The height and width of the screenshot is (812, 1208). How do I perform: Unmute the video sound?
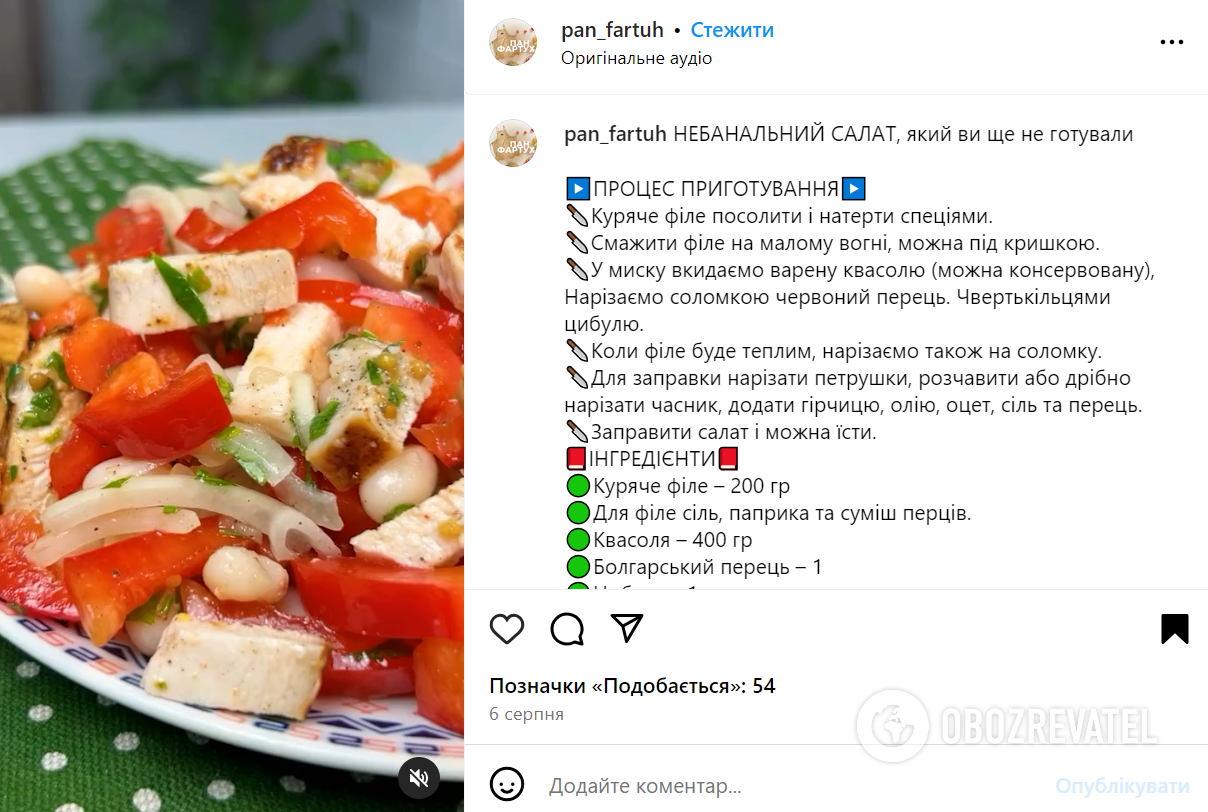click(x=420, y=778)
